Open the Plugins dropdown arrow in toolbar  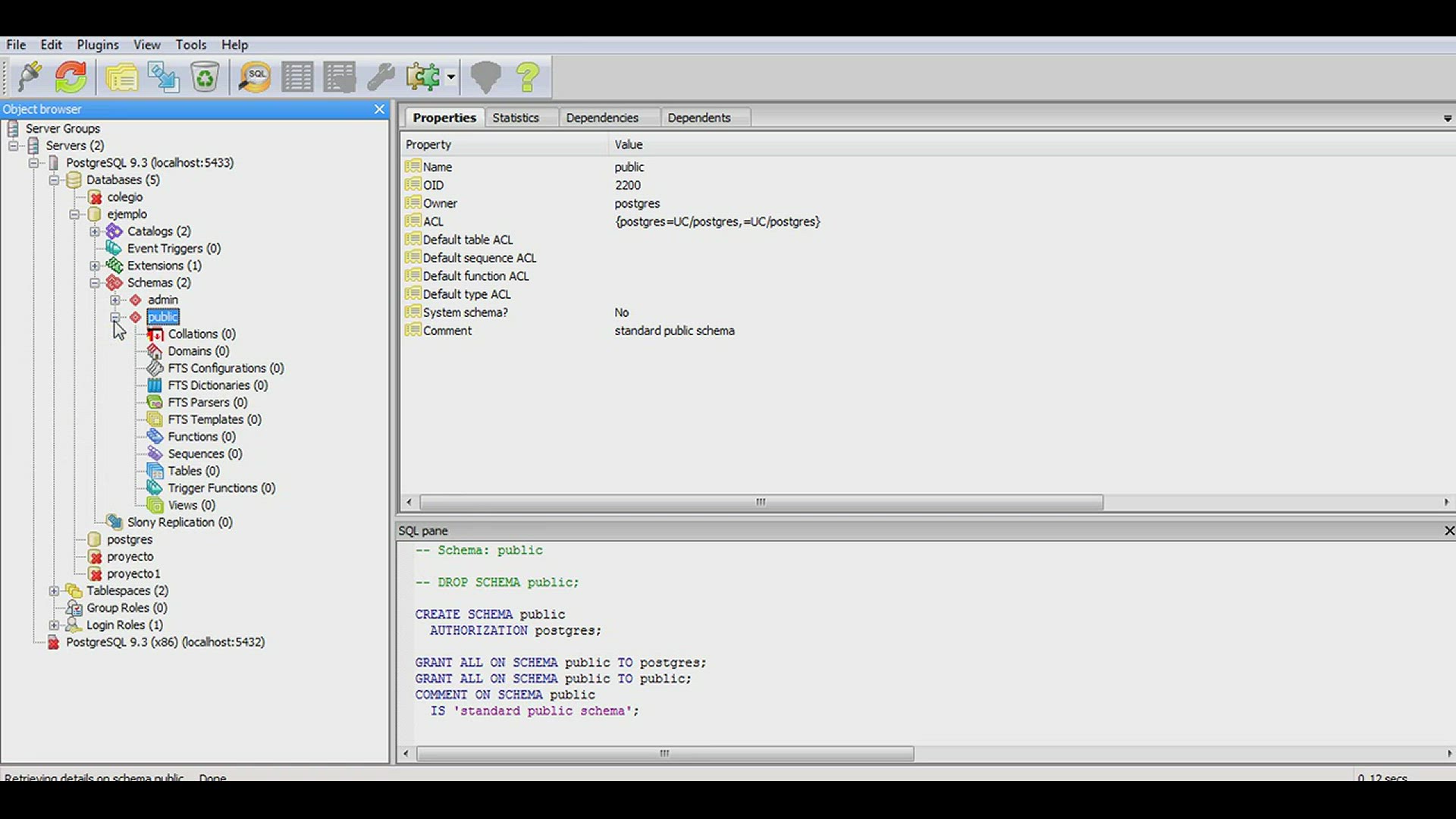click(450, 77)
